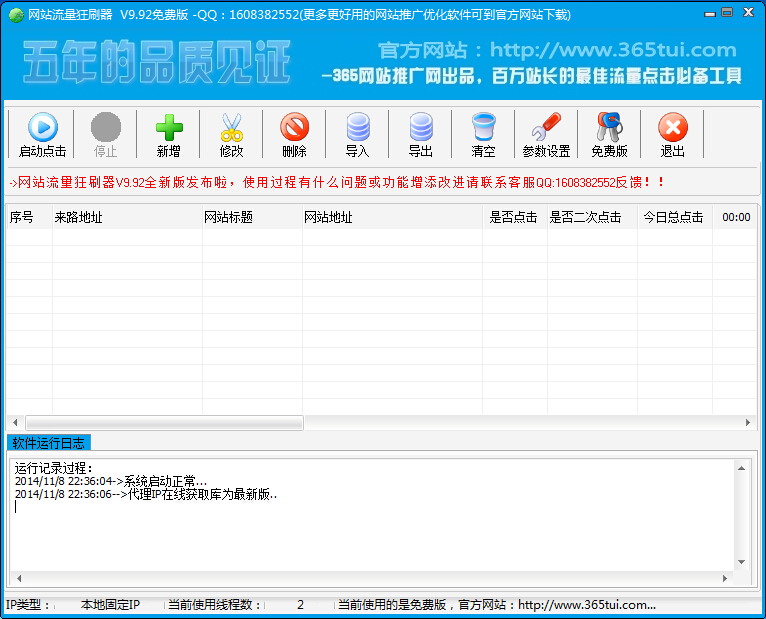Start clicking with the 启动点击 play icon
766x619 pixels.
43,134
